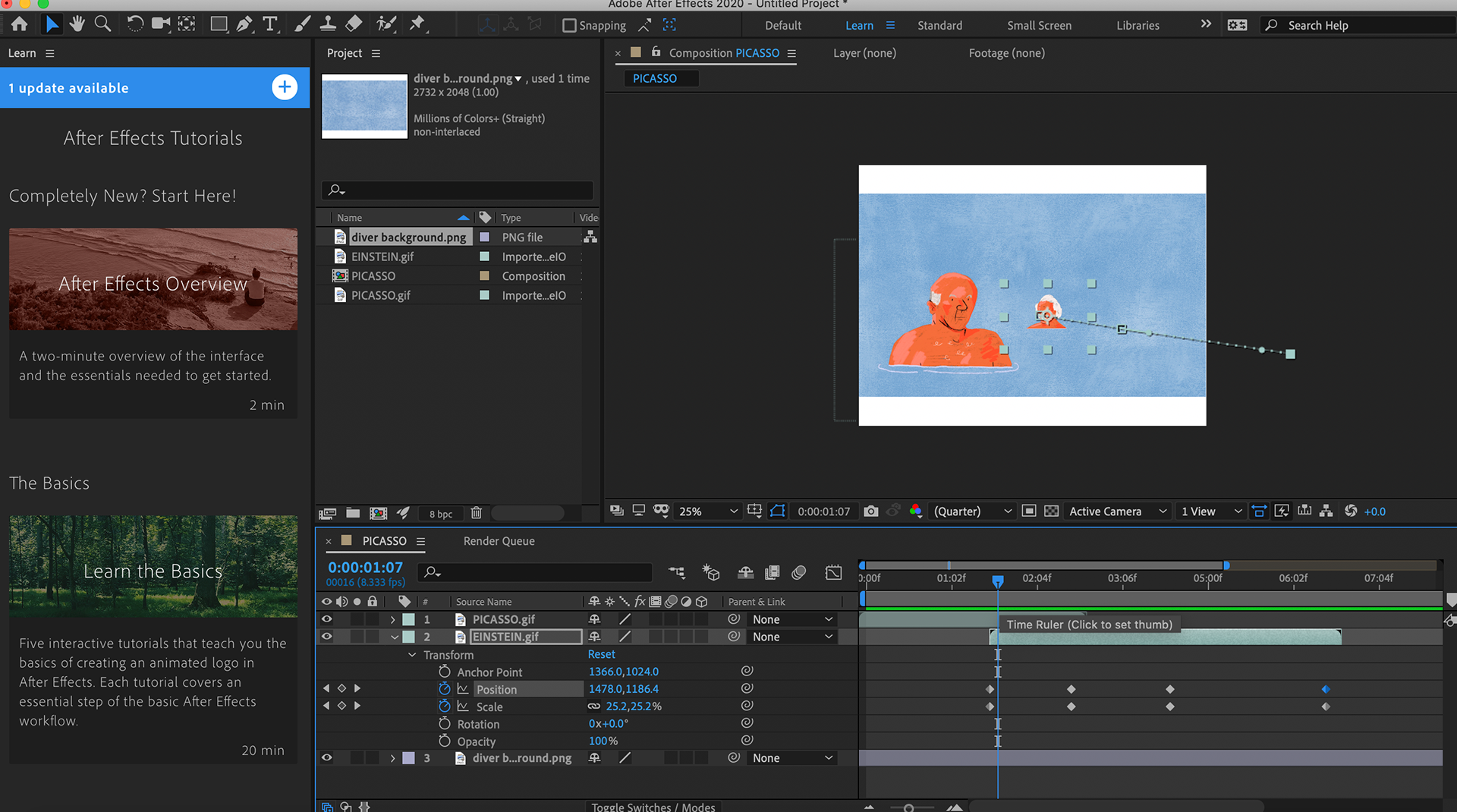Open Show Channel color management icon
1457x812 pixels.
[916, 511]
